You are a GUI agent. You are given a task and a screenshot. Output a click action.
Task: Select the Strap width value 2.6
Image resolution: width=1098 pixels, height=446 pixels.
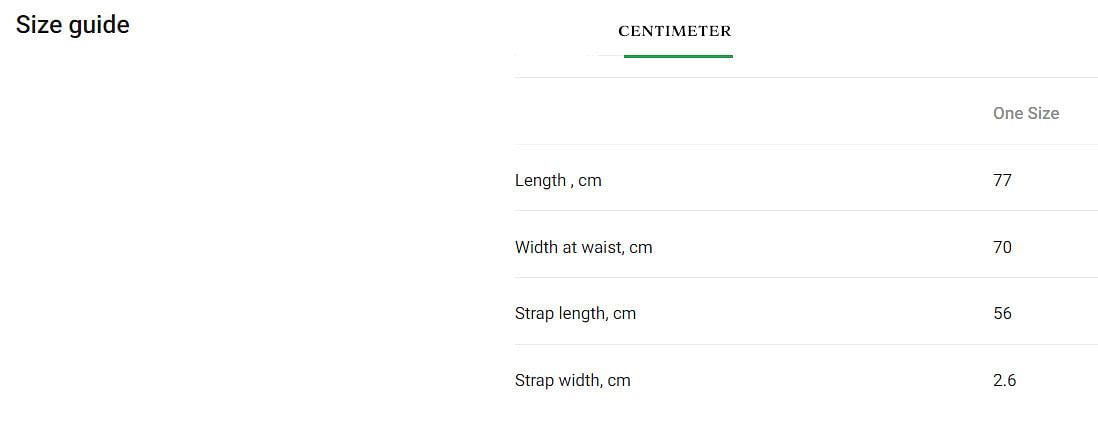tap(1004, 381)
